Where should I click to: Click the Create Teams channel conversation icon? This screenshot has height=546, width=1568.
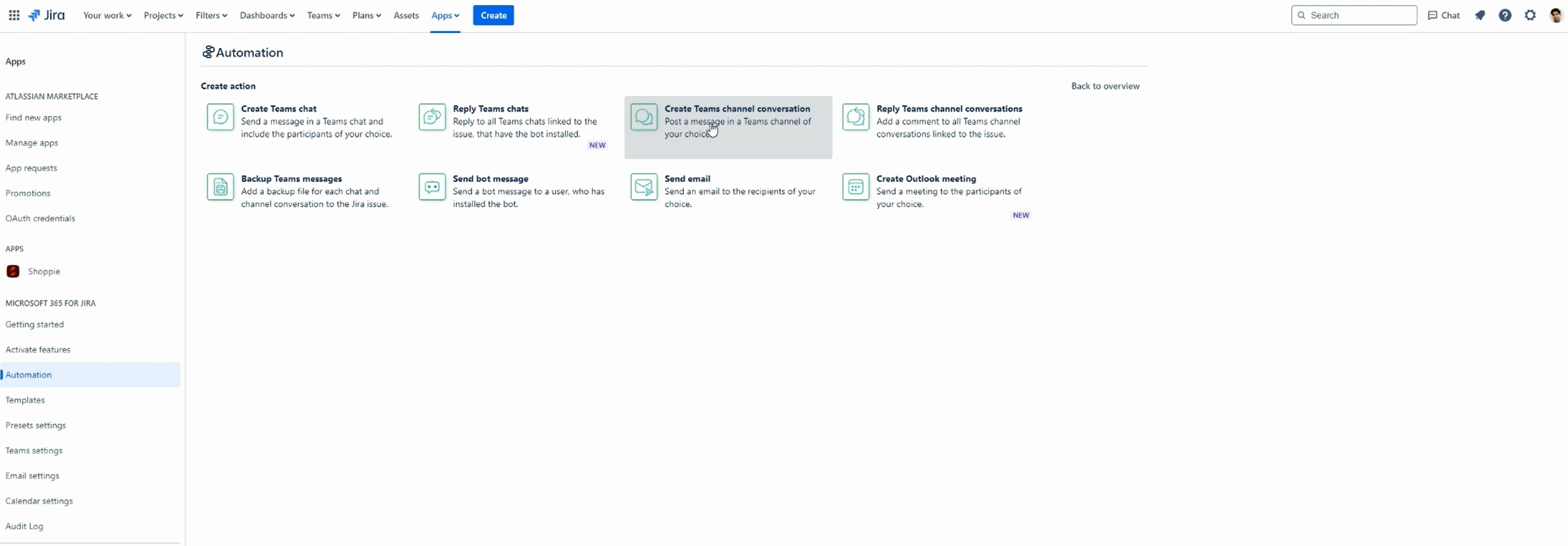pos(644,117)
